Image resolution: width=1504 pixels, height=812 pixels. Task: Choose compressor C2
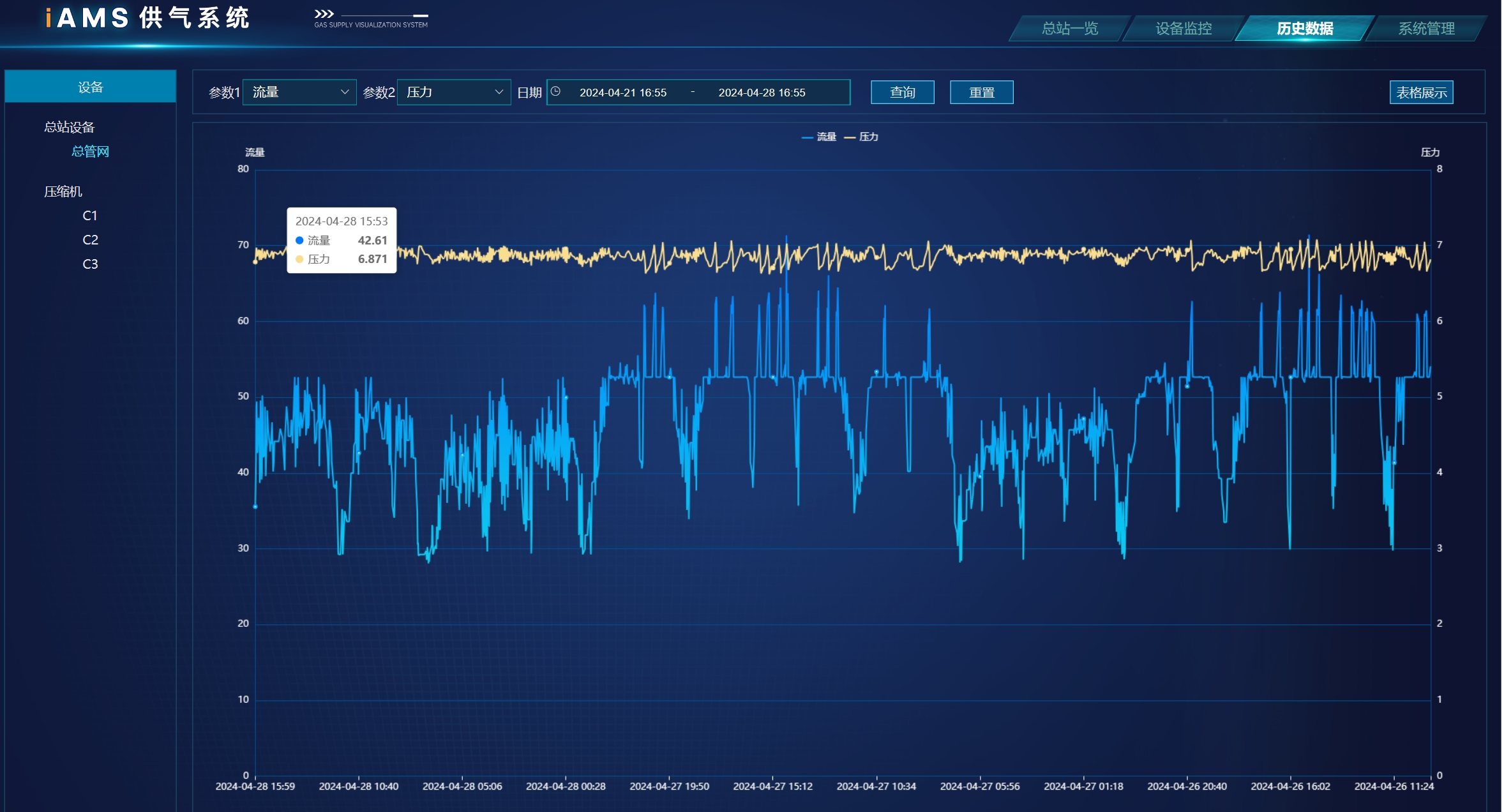(x=90, y=240)
